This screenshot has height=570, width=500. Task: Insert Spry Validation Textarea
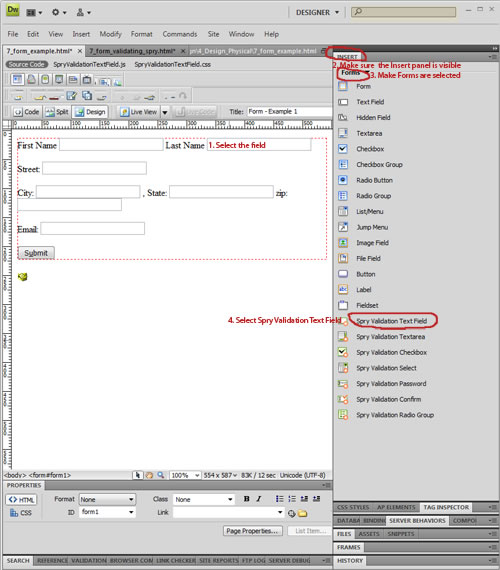[381, 337]
